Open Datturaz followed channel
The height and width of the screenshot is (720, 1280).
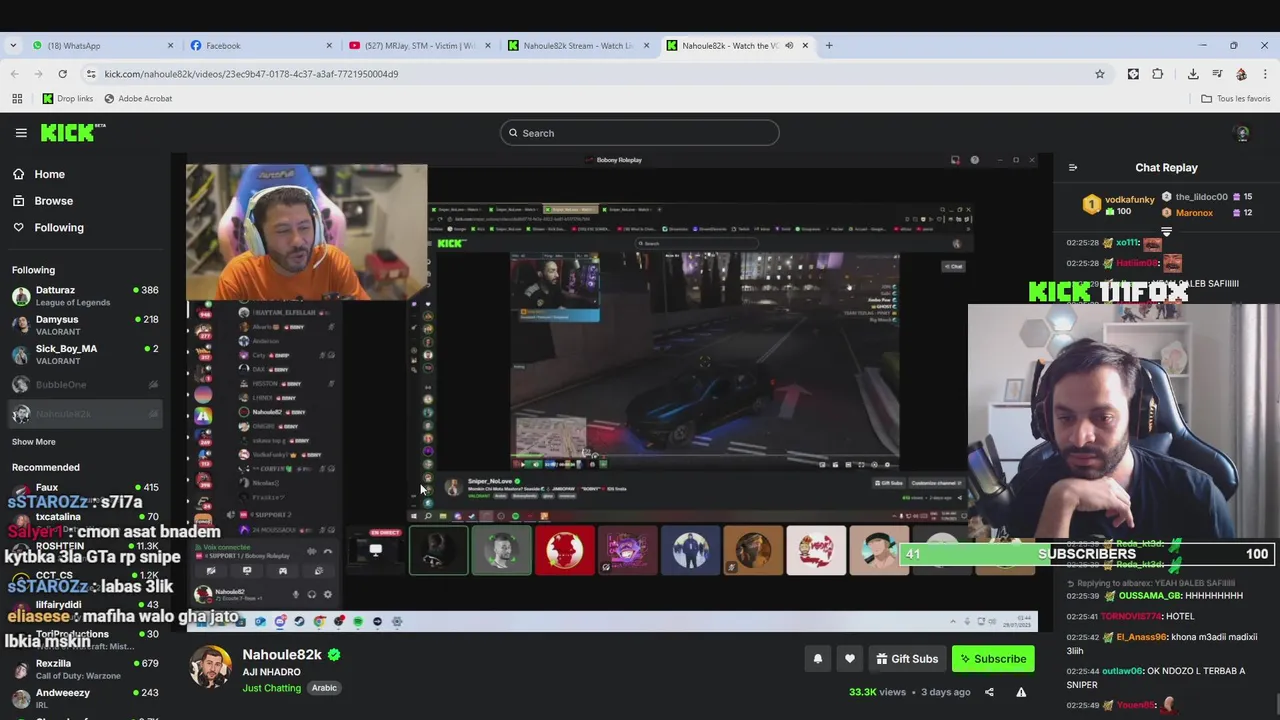[85, 296]
